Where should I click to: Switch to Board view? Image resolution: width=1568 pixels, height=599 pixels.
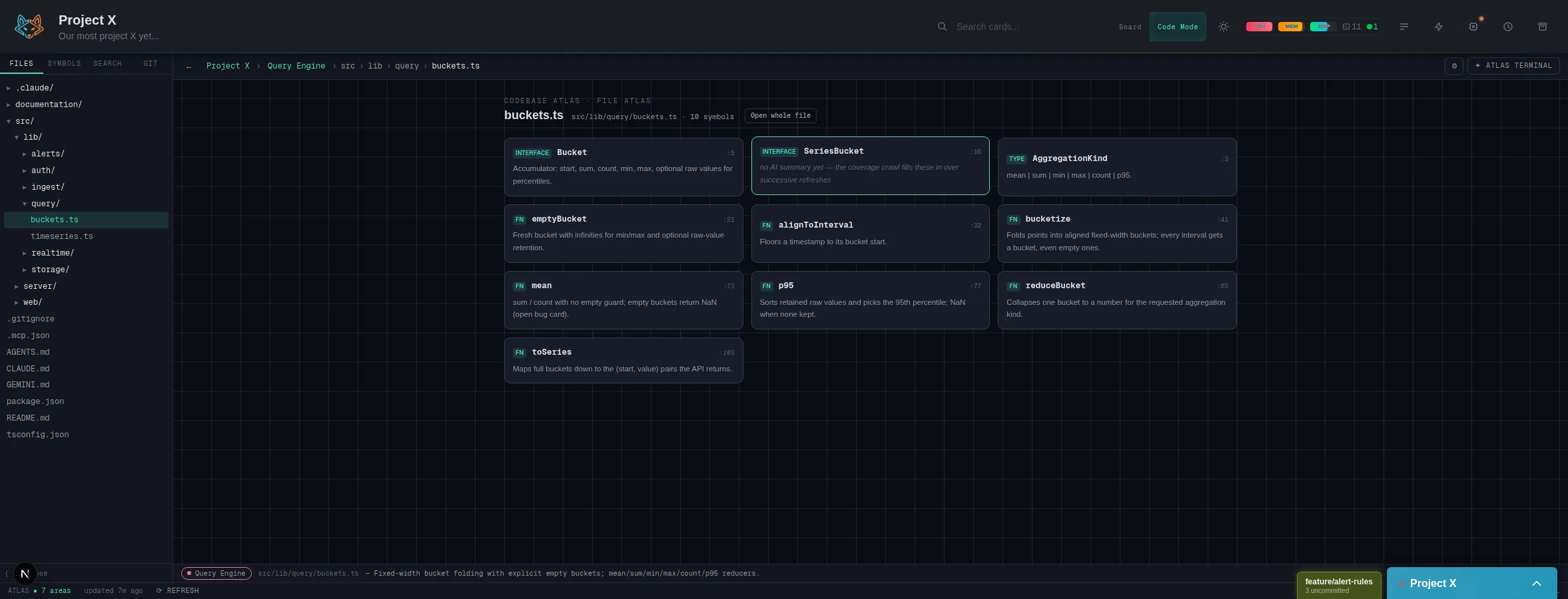1130,27
